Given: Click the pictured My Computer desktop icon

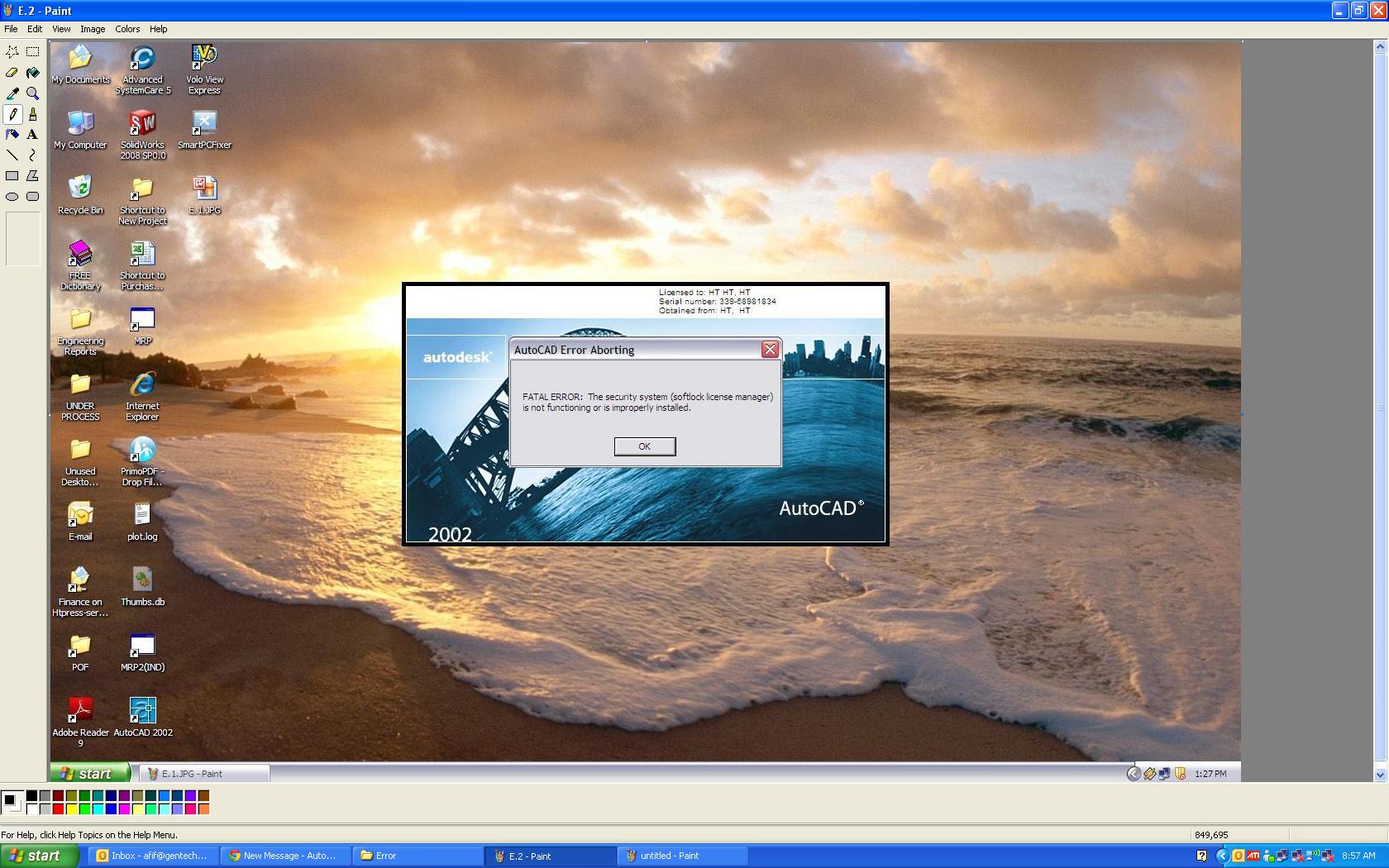Looking at the screenshot, I should [80, 131].
